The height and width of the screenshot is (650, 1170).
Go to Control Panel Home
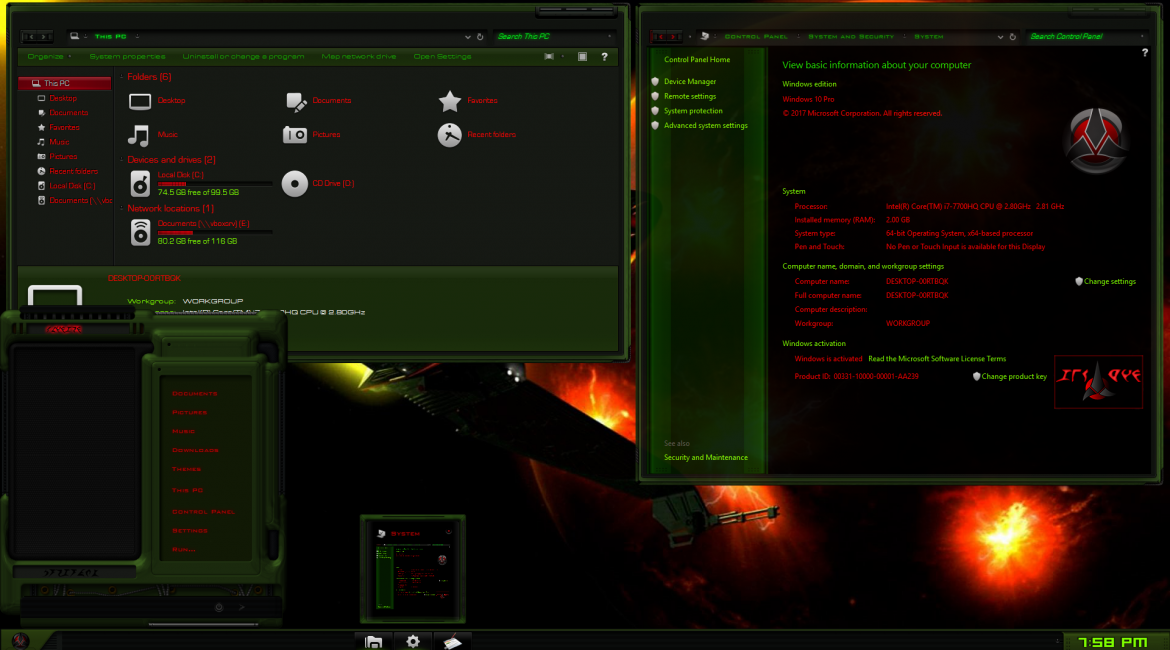tap(697, 60)
